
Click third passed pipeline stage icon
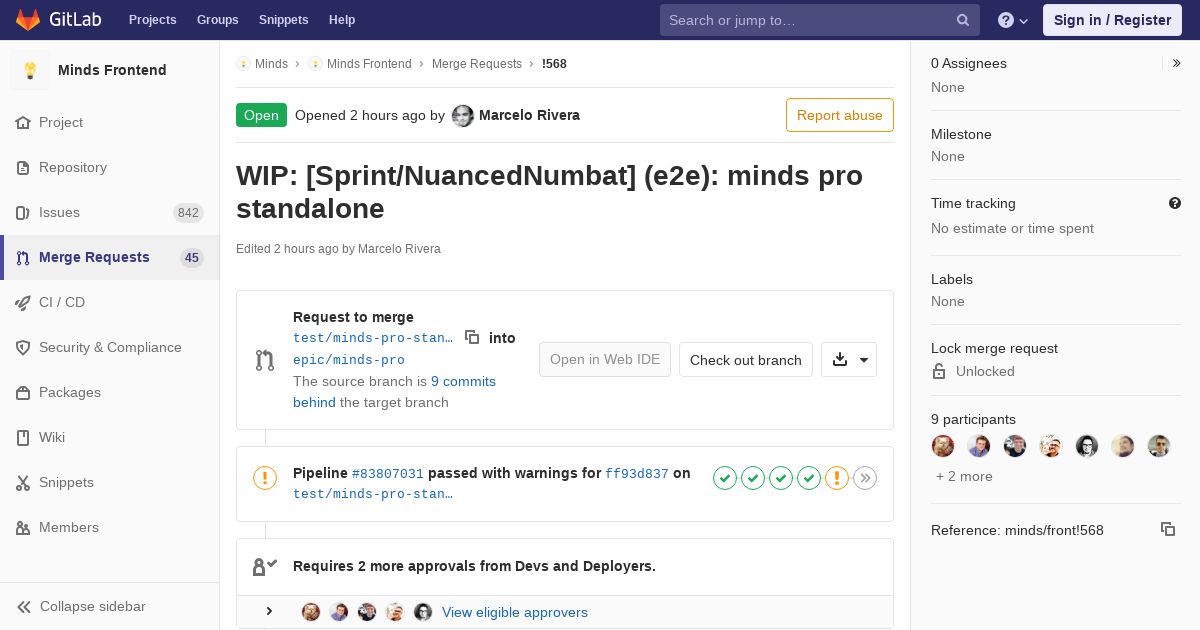tap(781, 478)
